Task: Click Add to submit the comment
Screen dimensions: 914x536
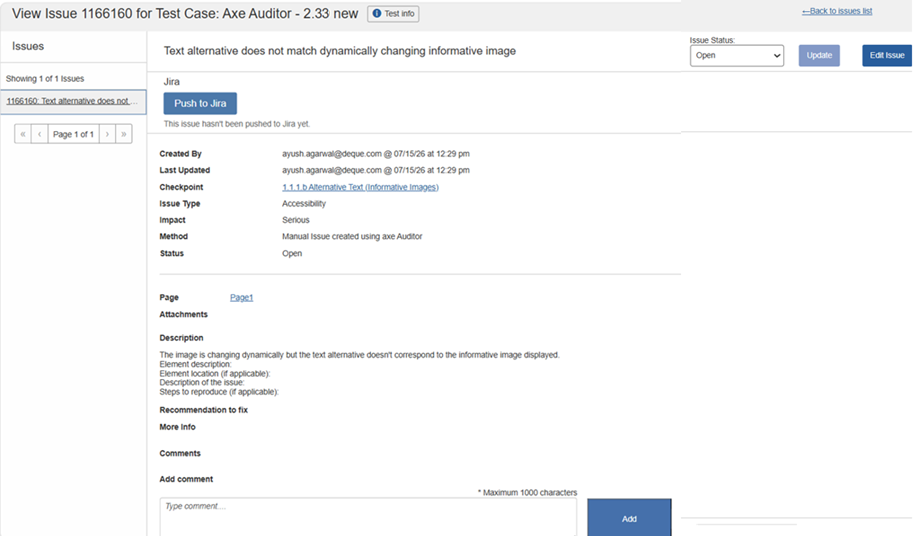Action: click(x=629, y=518)
